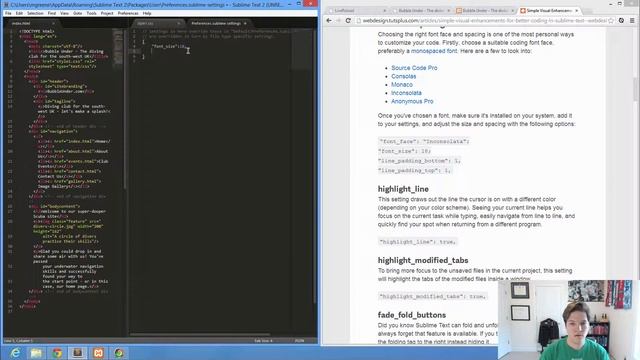Click the Chrome back arrow
640x360 pixels.
pos(329,20)
